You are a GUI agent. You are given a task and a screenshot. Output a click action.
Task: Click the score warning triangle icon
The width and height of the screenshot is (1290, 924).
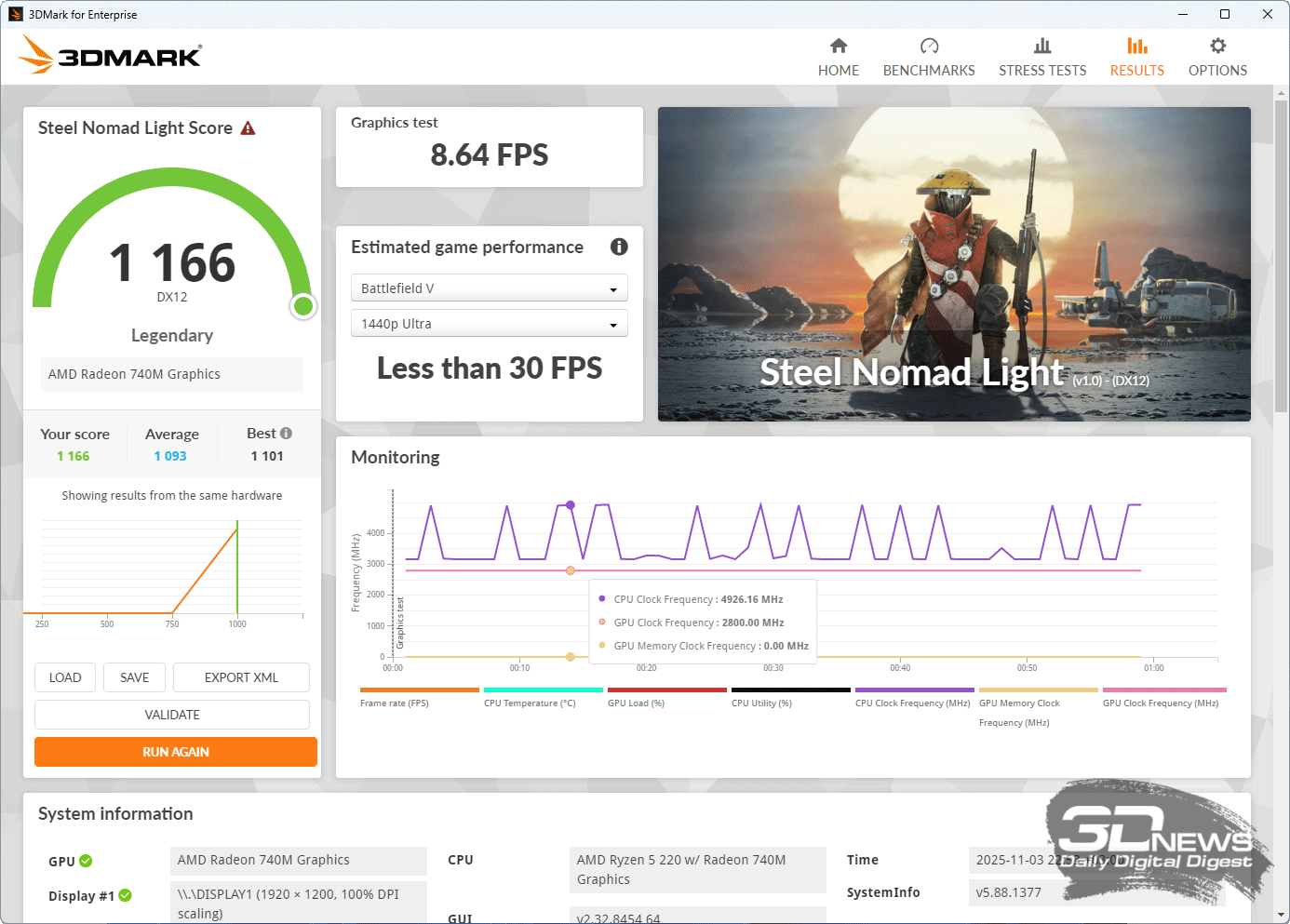click(248, 128)
